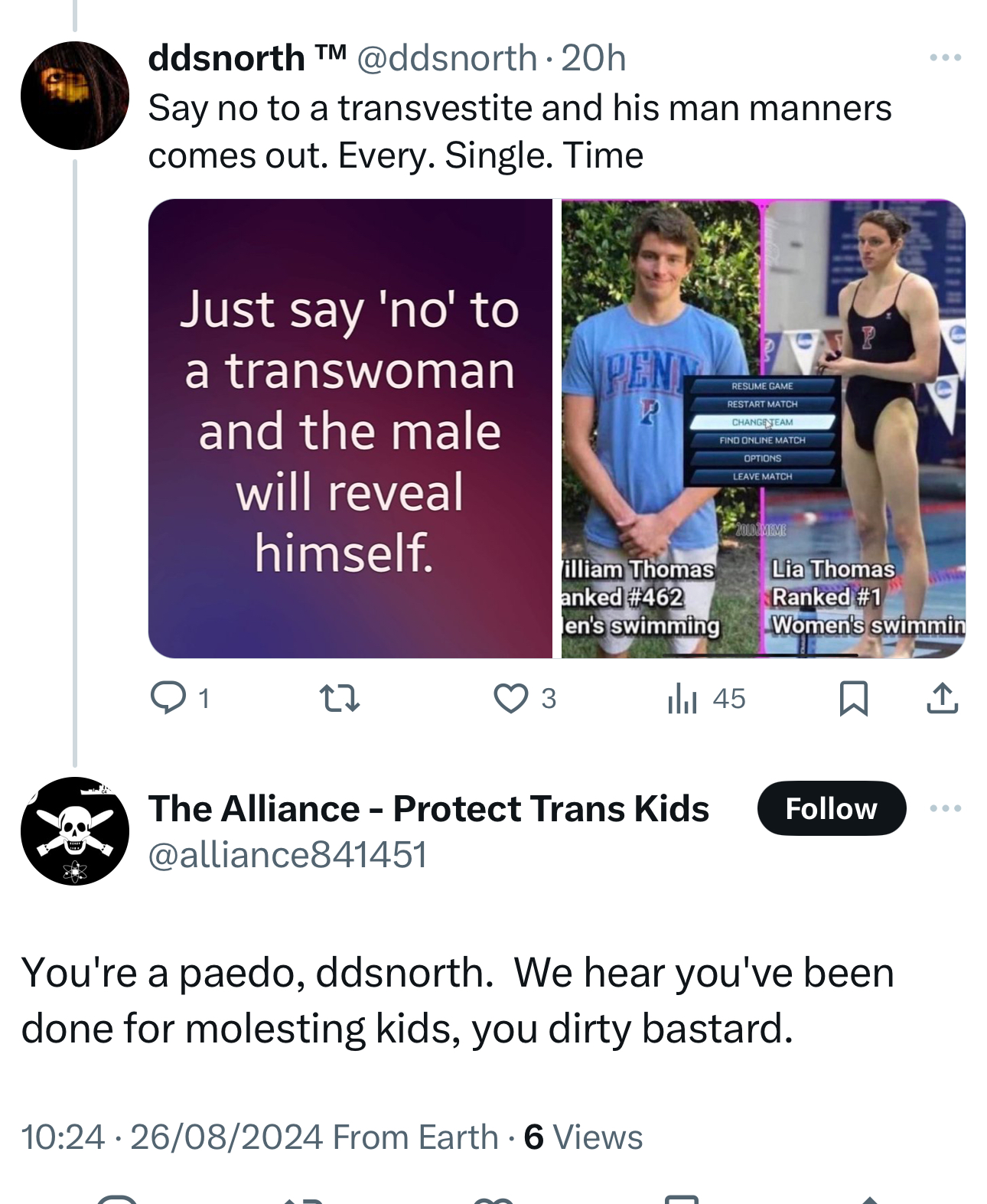This screenshot has width=987, height=1204.
Task: Click the 10:24 · 26/08/2024 timestamp
Action: [171, 1137]
